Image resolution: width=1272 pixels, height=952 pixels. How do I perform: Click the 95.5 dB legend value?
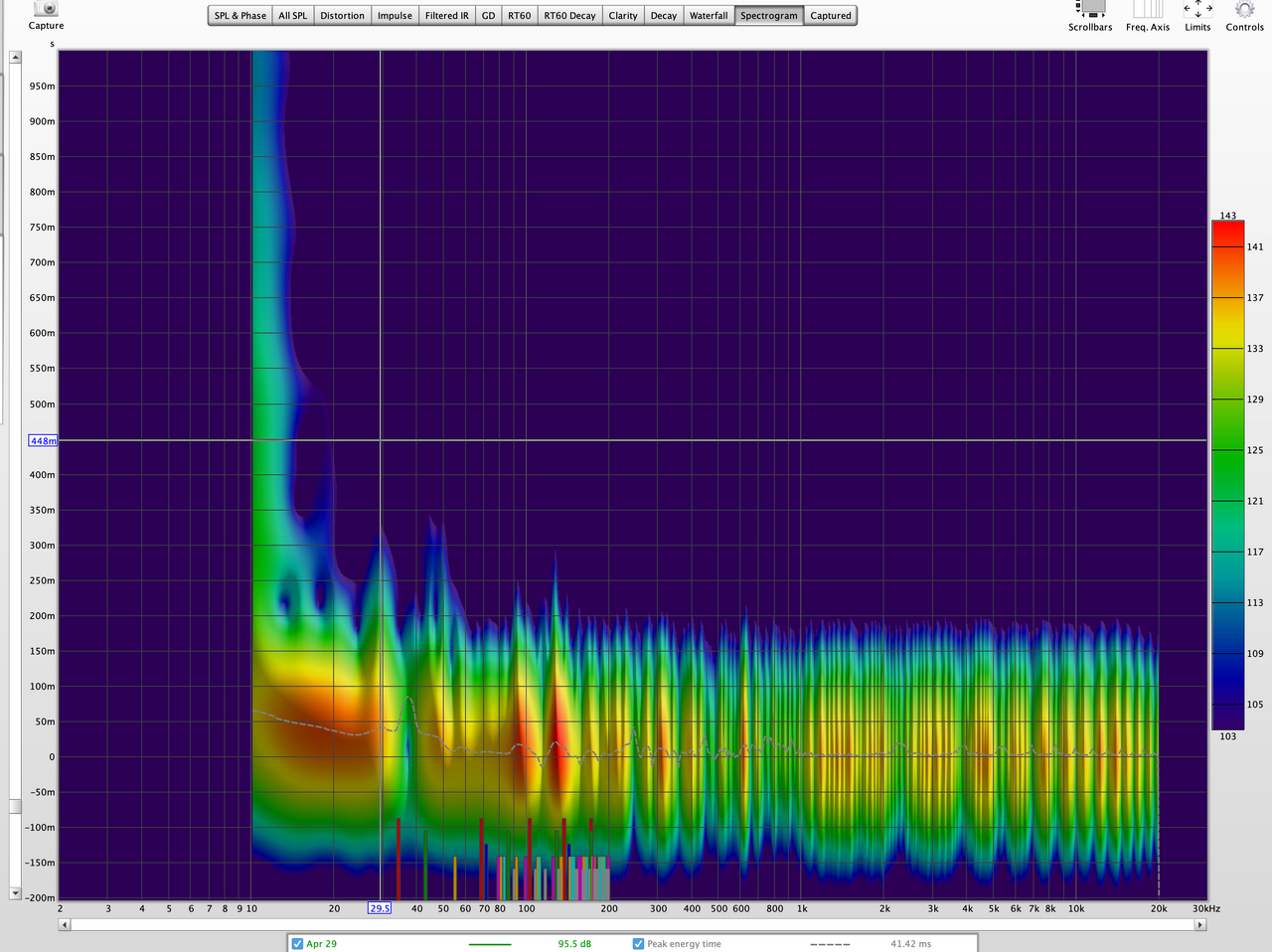(574, 944)
